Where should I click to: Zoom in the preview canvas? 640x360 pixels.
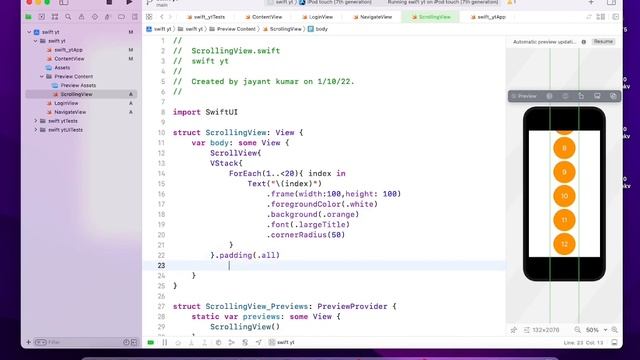point(615,330)
